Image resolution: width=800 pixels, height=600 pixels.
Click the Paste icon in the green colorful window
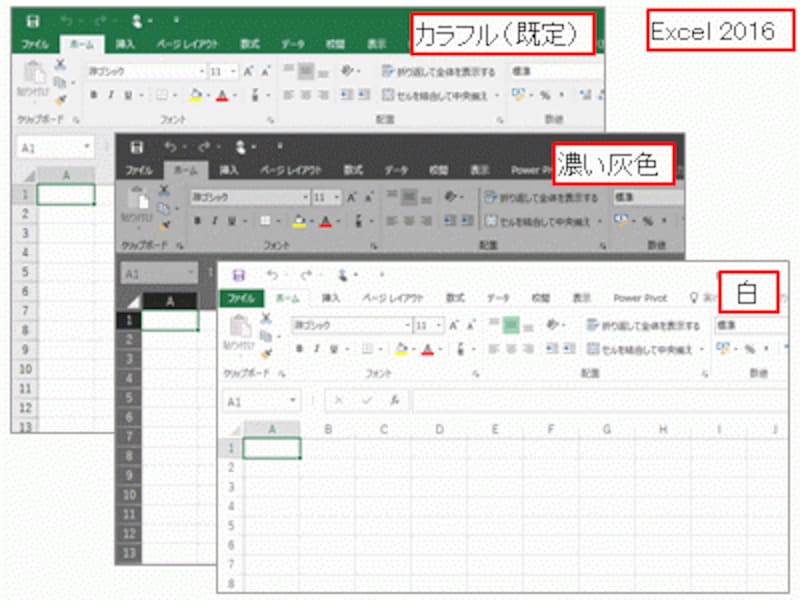pyautogui.click(x=35, y=72)
